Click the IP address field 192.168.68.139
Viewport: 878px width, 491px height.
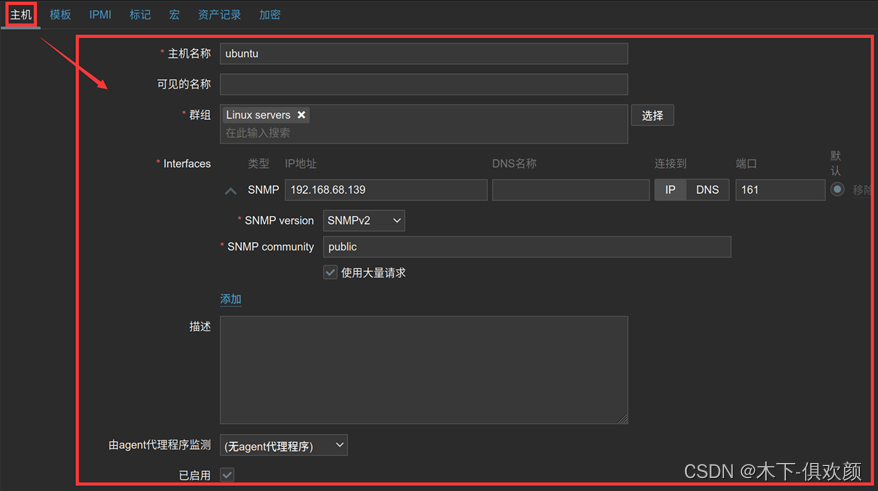click(x=386, y=190)
